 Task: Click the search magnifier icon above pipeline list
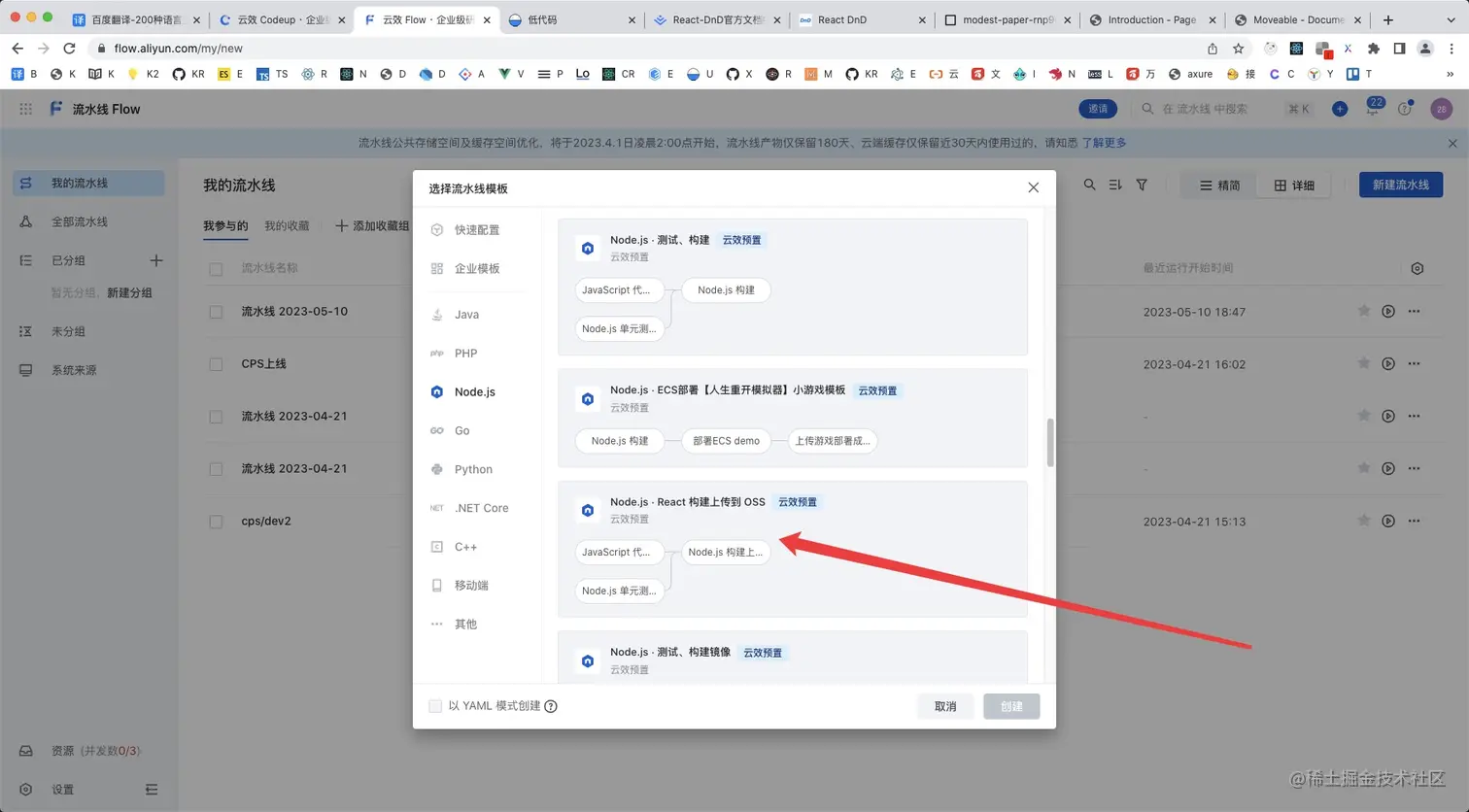(1089, 185)
